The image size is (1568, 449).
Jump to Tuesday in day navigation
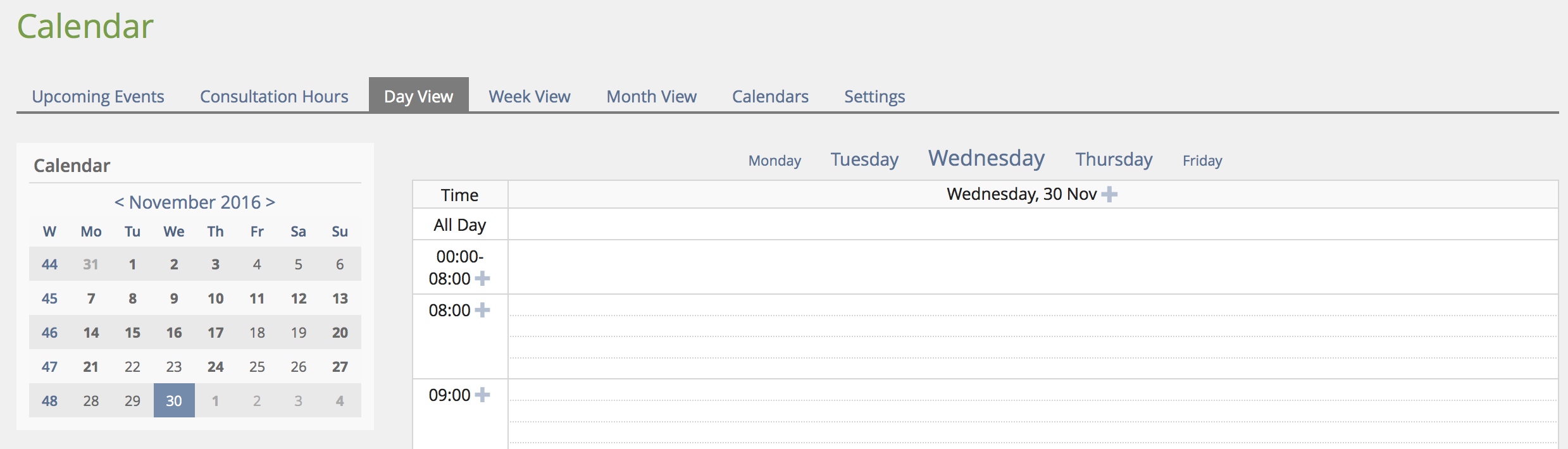tap(864, 159)
